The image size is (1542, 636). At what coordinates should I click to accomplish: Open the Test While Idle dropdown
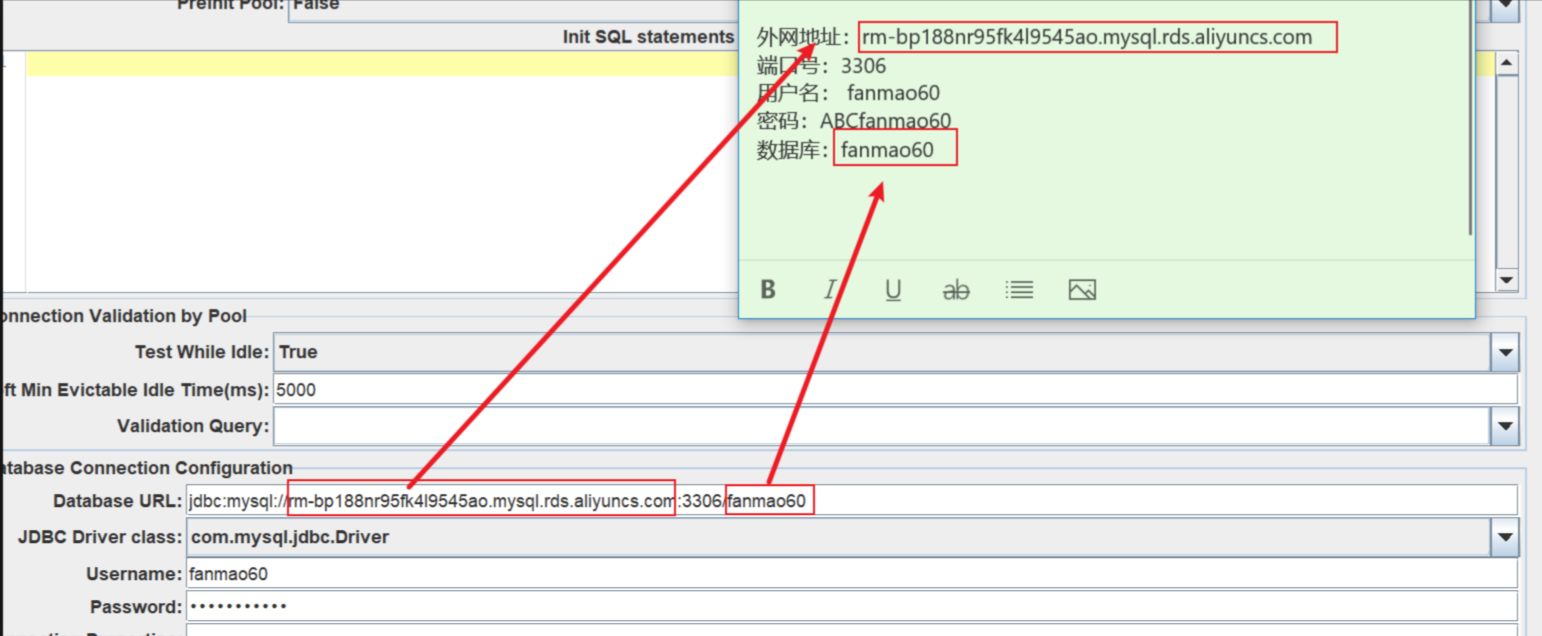(1505, 352)
